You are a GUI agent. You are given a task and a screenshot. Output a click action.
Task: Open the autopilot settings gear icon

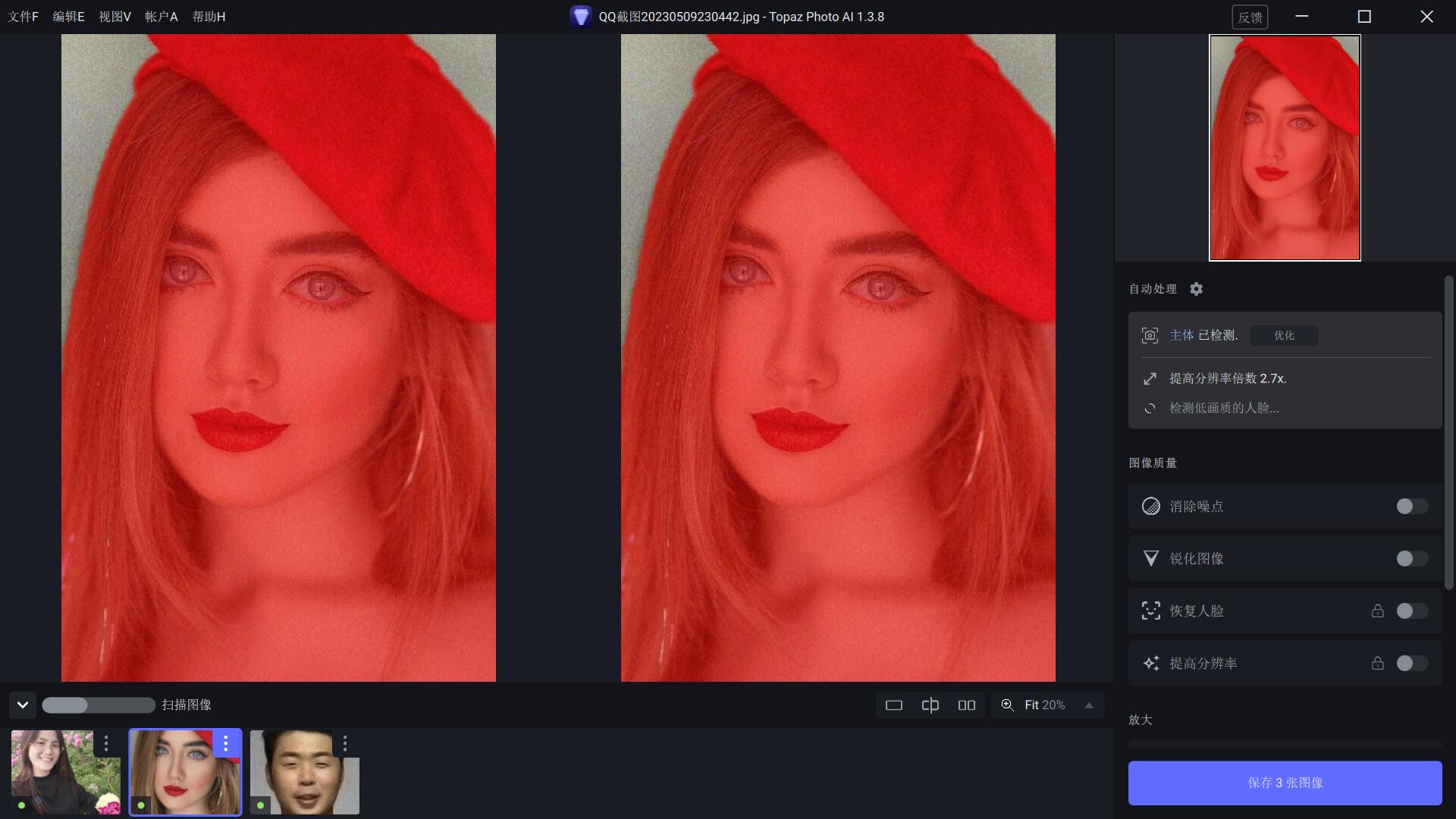[x=1196, y=289]
